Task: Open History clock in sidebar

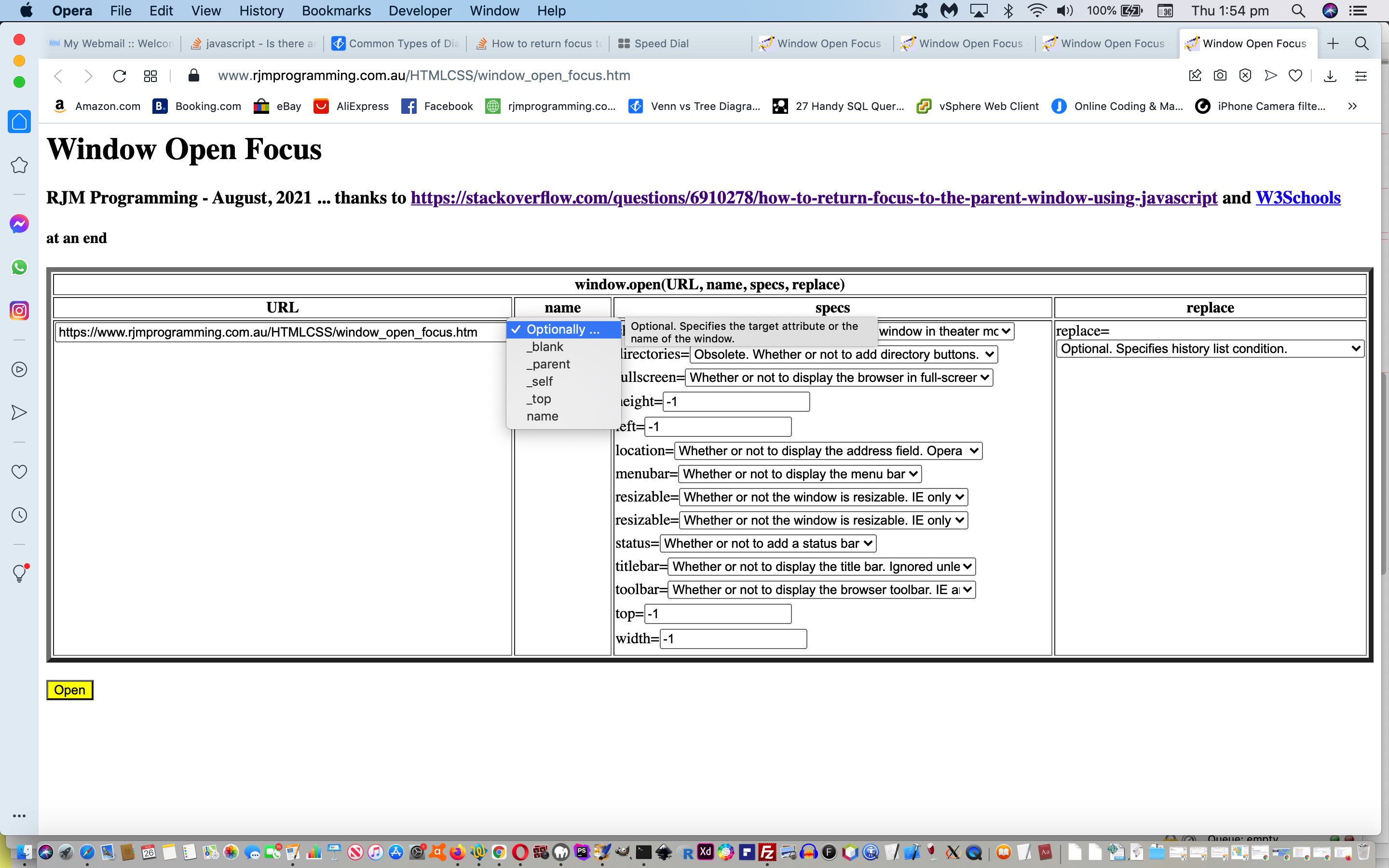Action: (19, 515)
